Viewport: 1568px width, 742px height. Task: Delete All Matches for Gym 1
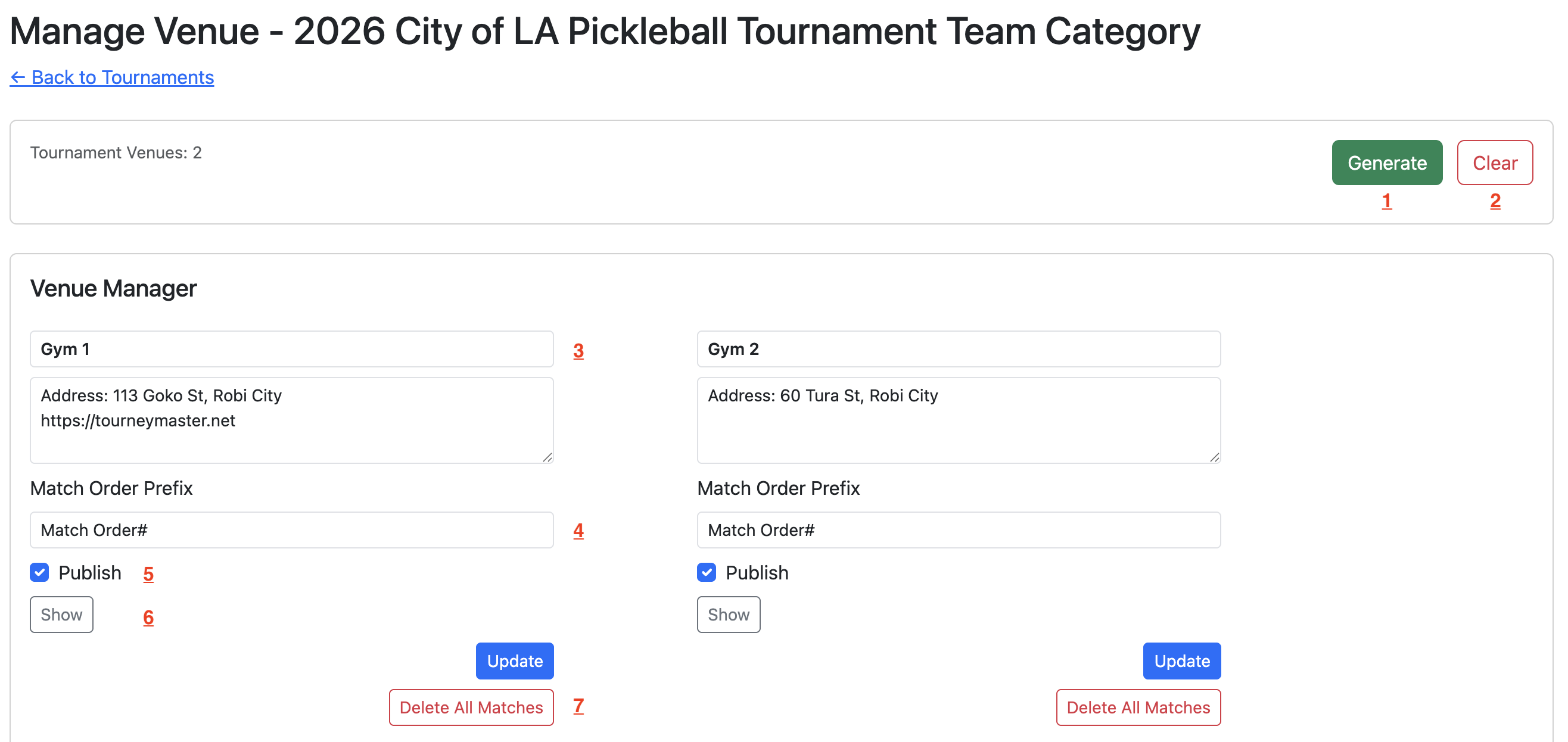471,707
